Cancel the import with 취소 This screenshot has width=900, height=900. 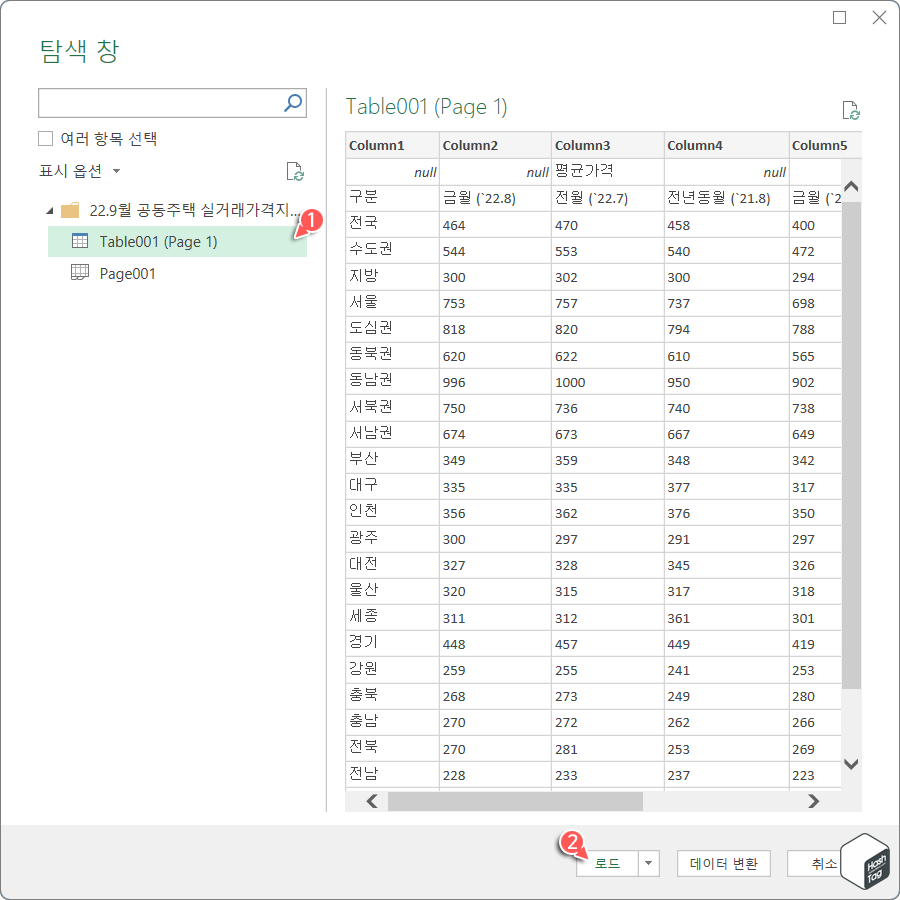(x=824, y=863)
